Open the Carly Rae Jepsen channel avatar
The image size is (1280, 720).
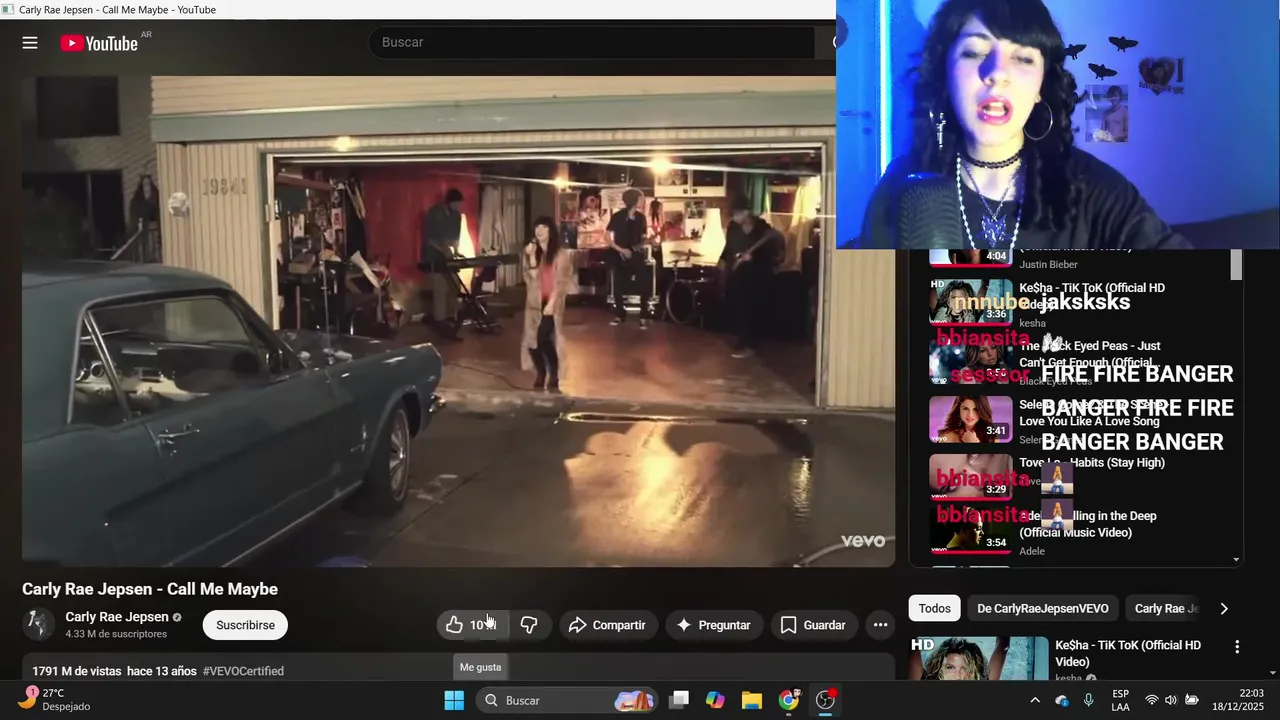[x=39, y=624]
